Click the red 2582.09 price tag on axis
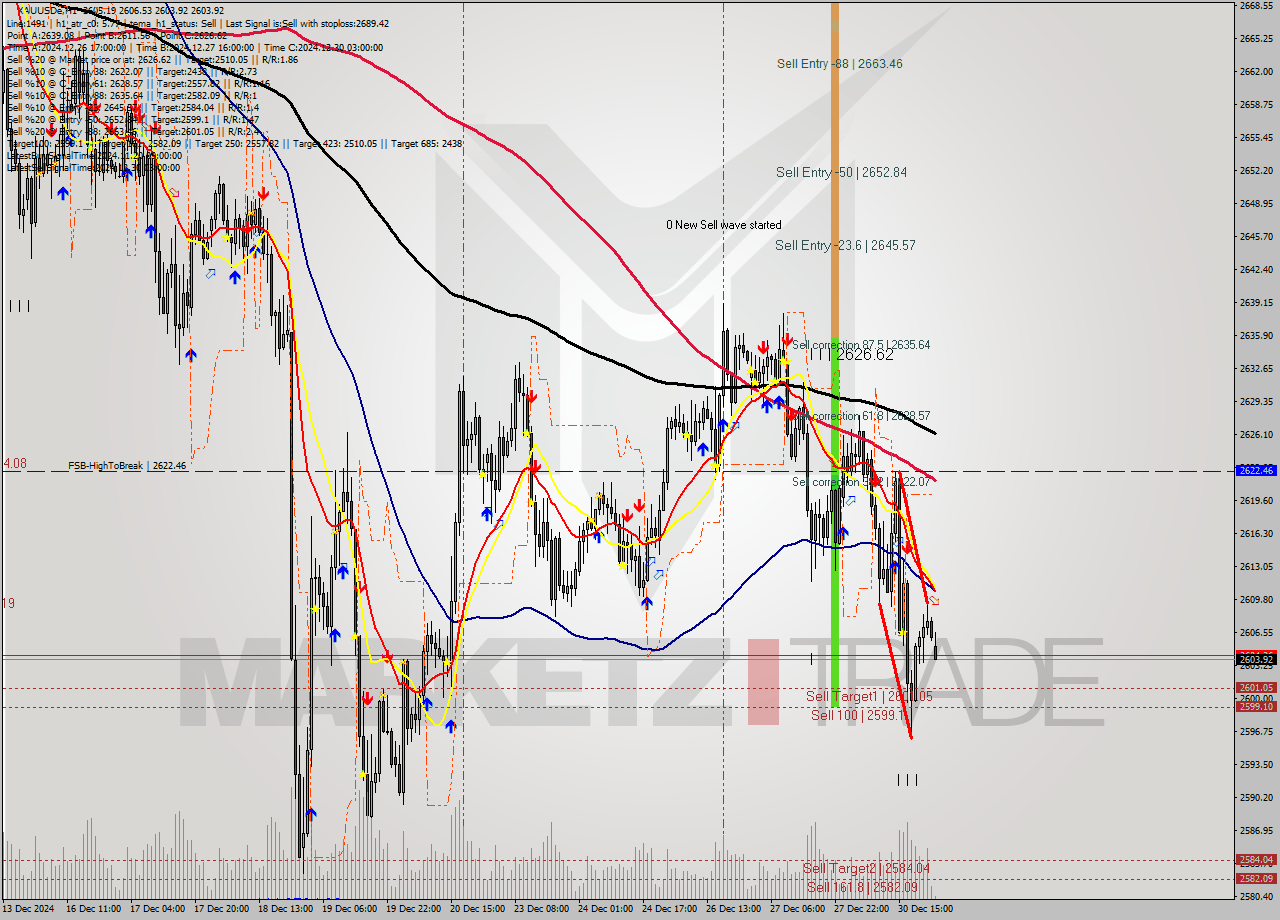The image size is (1280, 920). coord(1256,879)
